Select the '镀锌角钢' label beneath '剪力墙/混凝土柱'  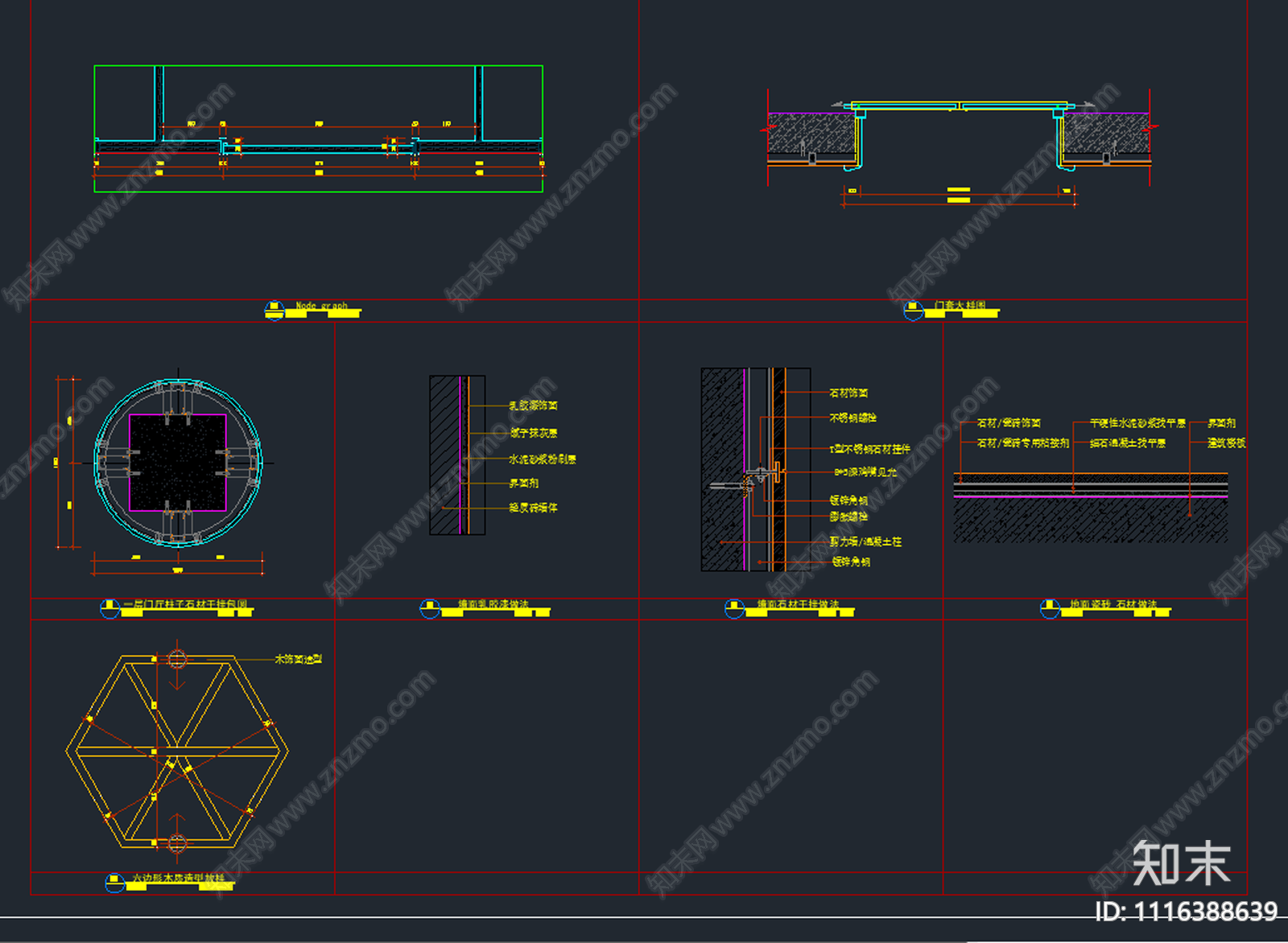pyautogui.click(x=851, y=562)
